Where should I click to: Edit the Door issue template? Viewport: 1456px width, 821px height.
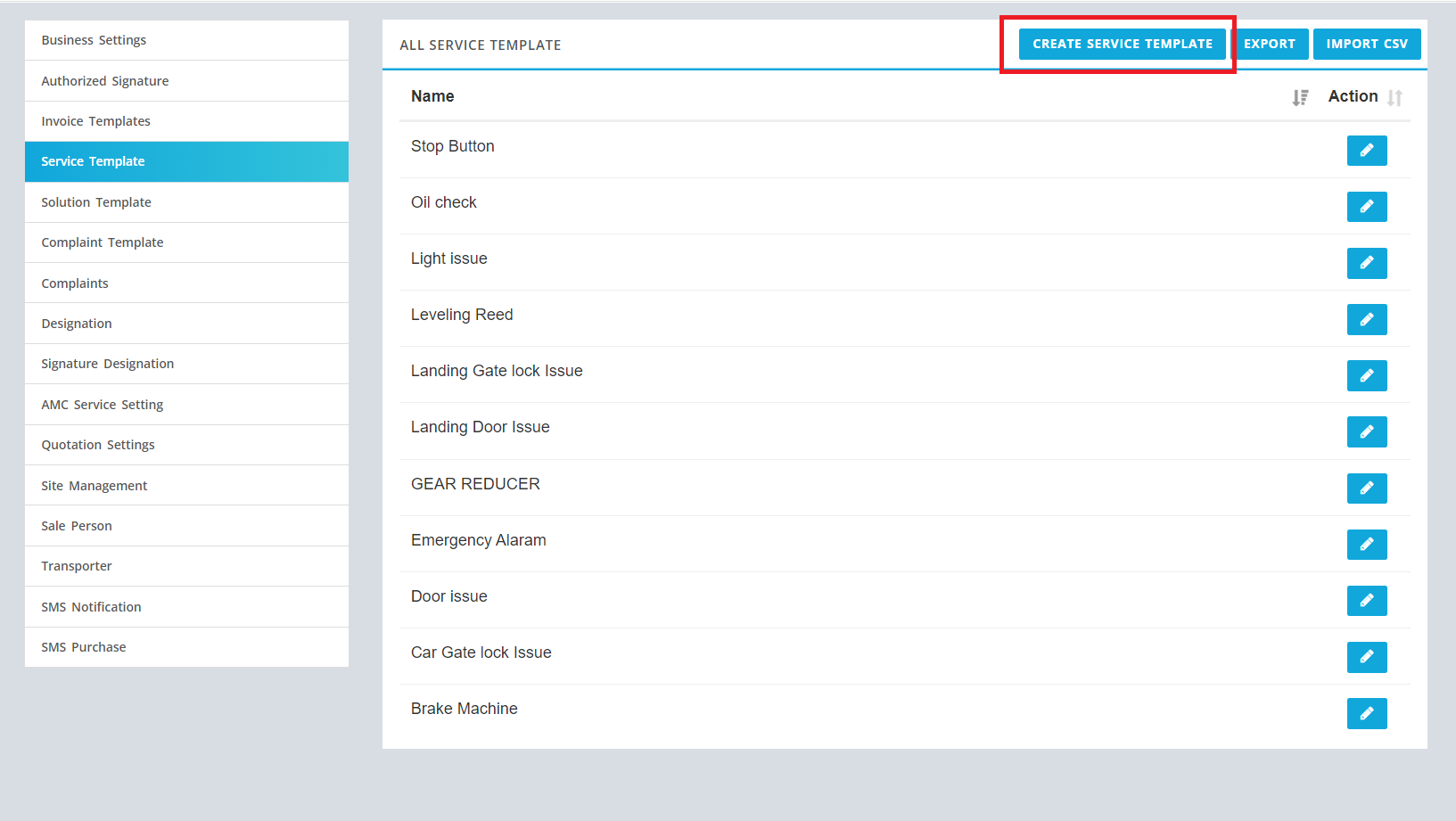pyautogui.click(x=1367, y=601)
